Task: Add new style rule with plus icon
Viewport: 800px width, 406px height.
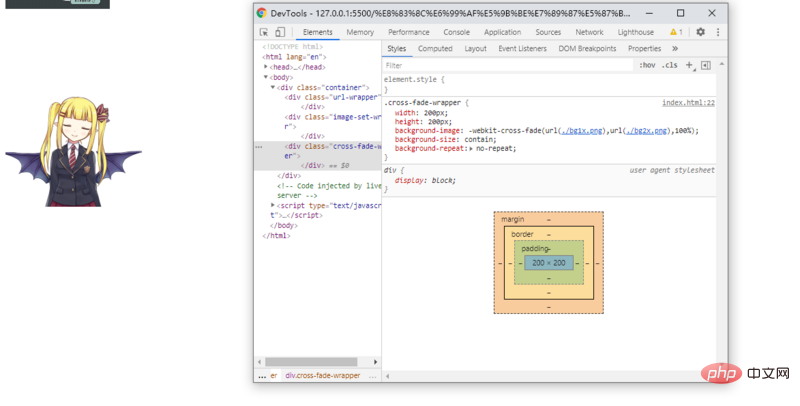Action: coord(689,65)
